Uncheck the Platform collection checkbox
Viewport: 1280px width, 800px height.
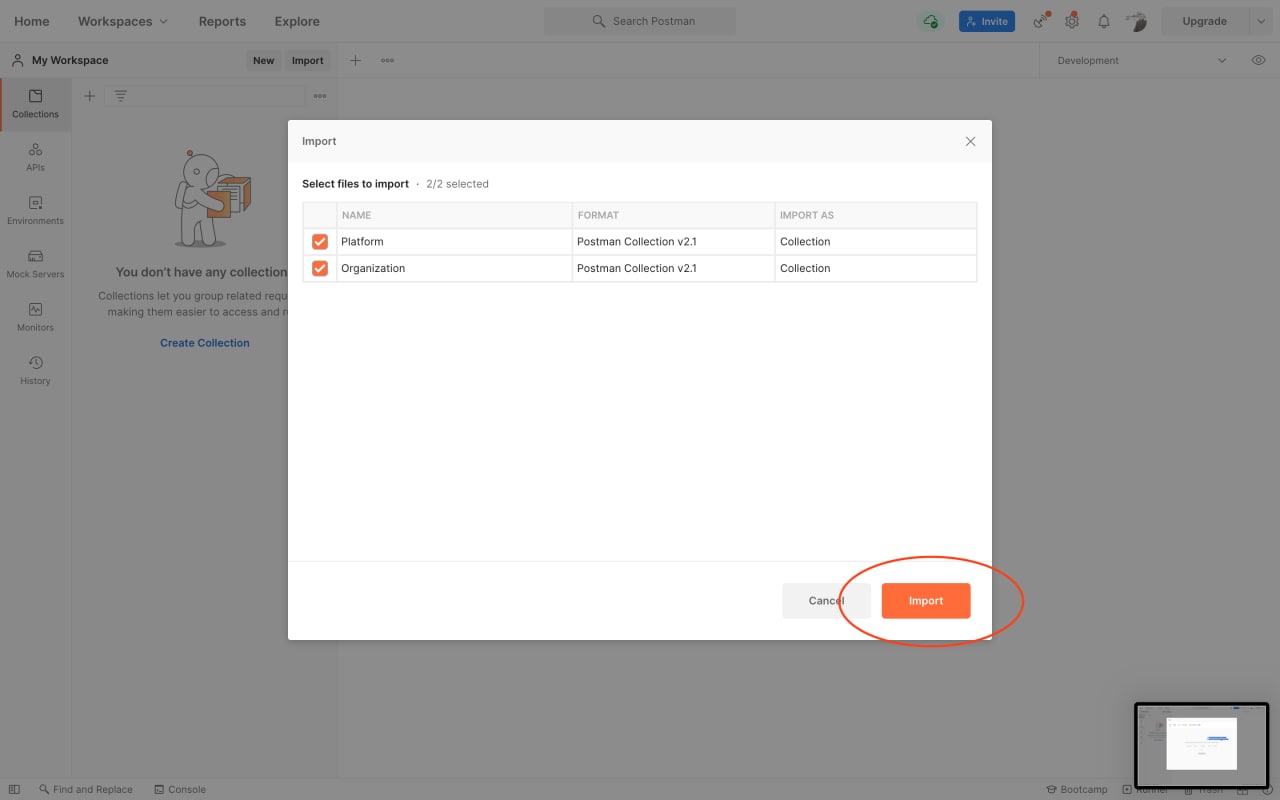click(x=320, y=242)
